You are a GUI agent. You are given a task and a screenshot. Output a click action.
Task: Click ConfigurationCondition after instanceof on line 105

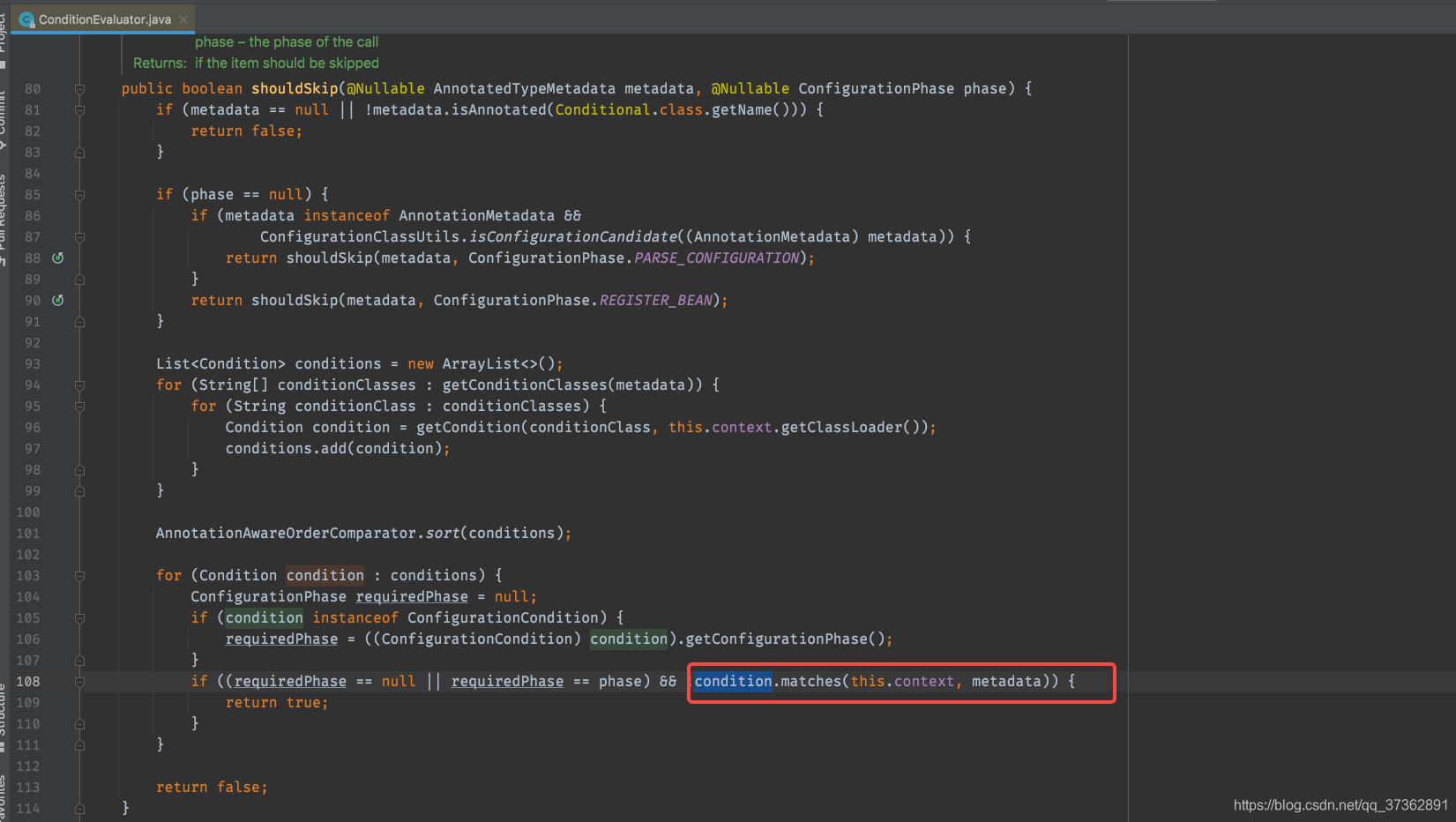503,617
